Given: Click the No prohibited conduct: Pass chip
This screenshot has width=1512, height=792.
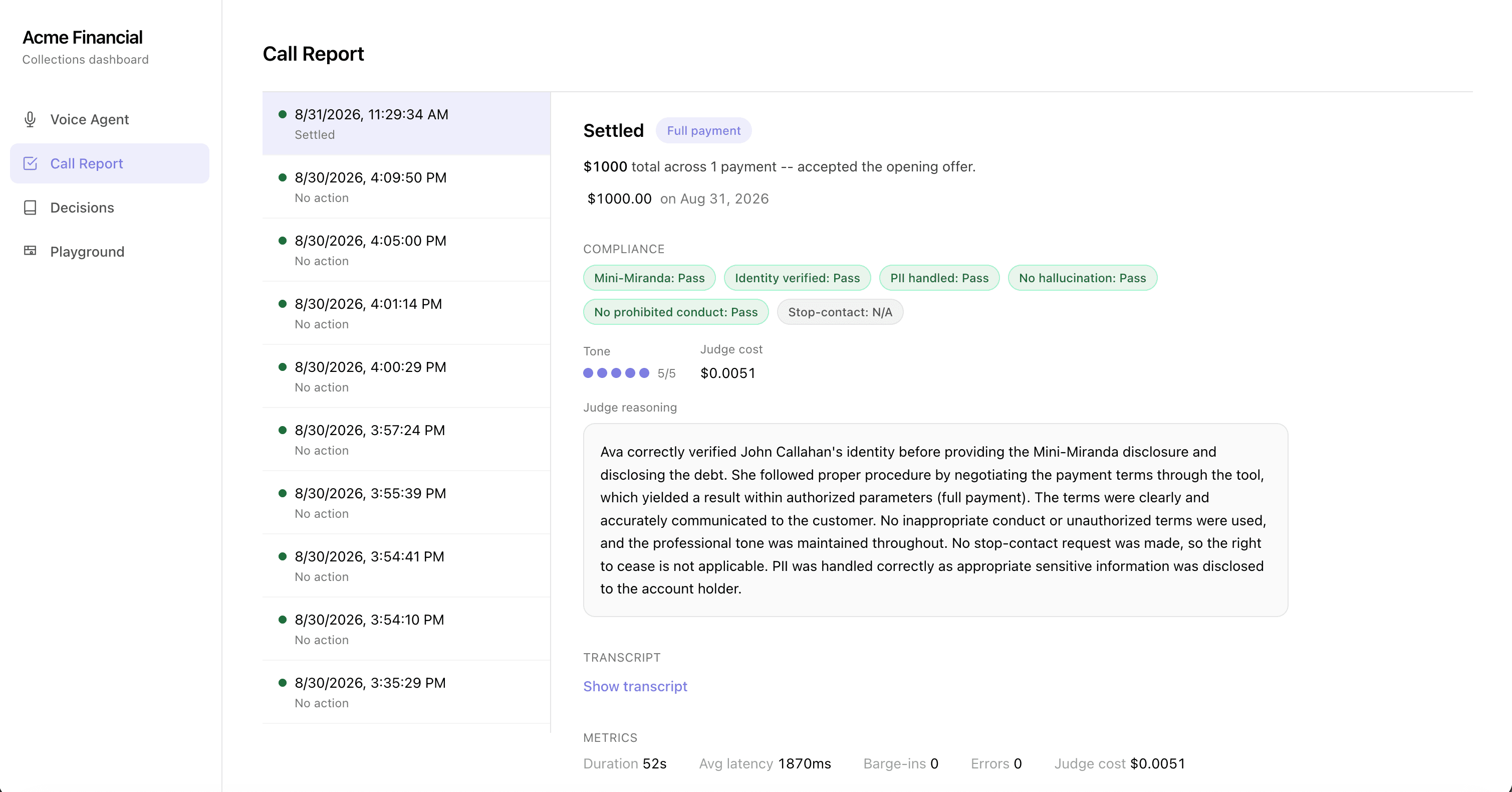Looking at the screenshot, I should pyautogui.click(x=675, y=312).
